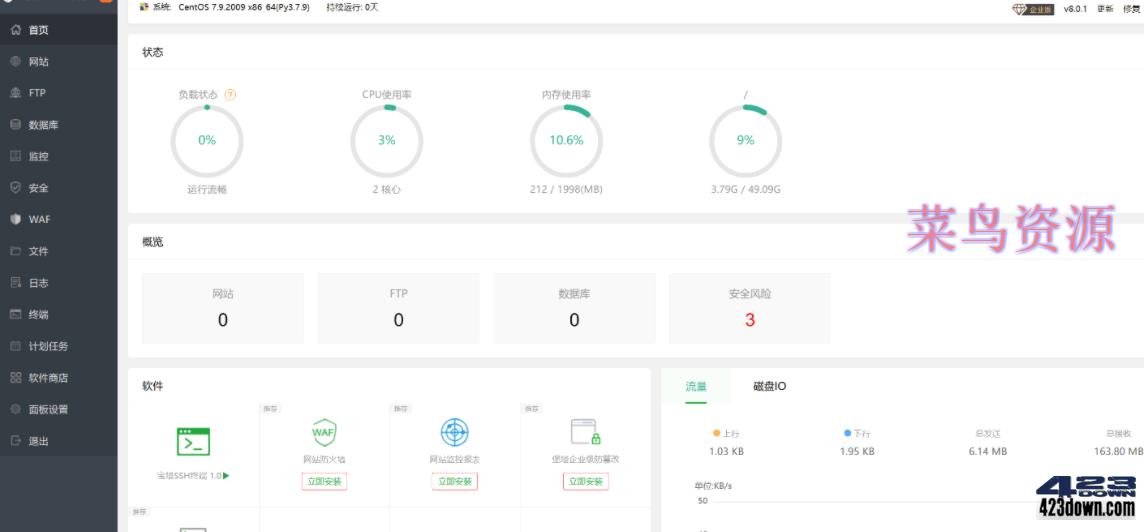Click the version text v8.0.1
This screenshot has width=1144, height=532.
click(1075, 9)
